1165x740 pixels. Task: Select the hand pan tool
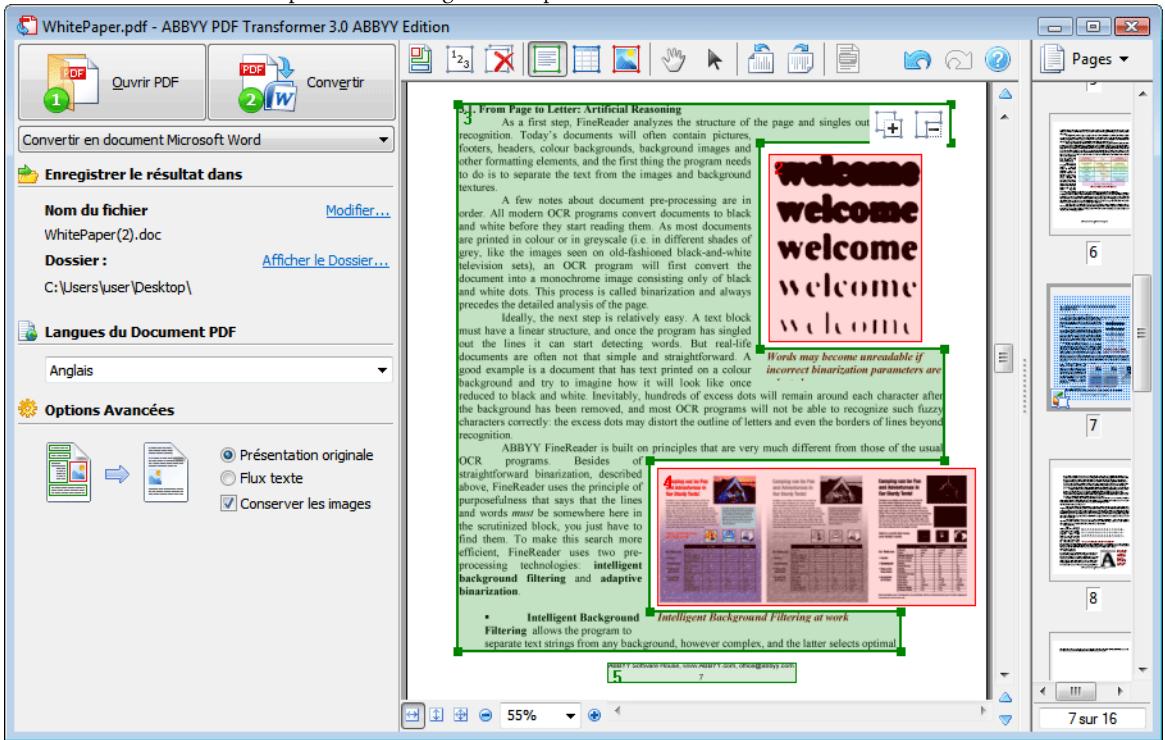pos(673,59)
